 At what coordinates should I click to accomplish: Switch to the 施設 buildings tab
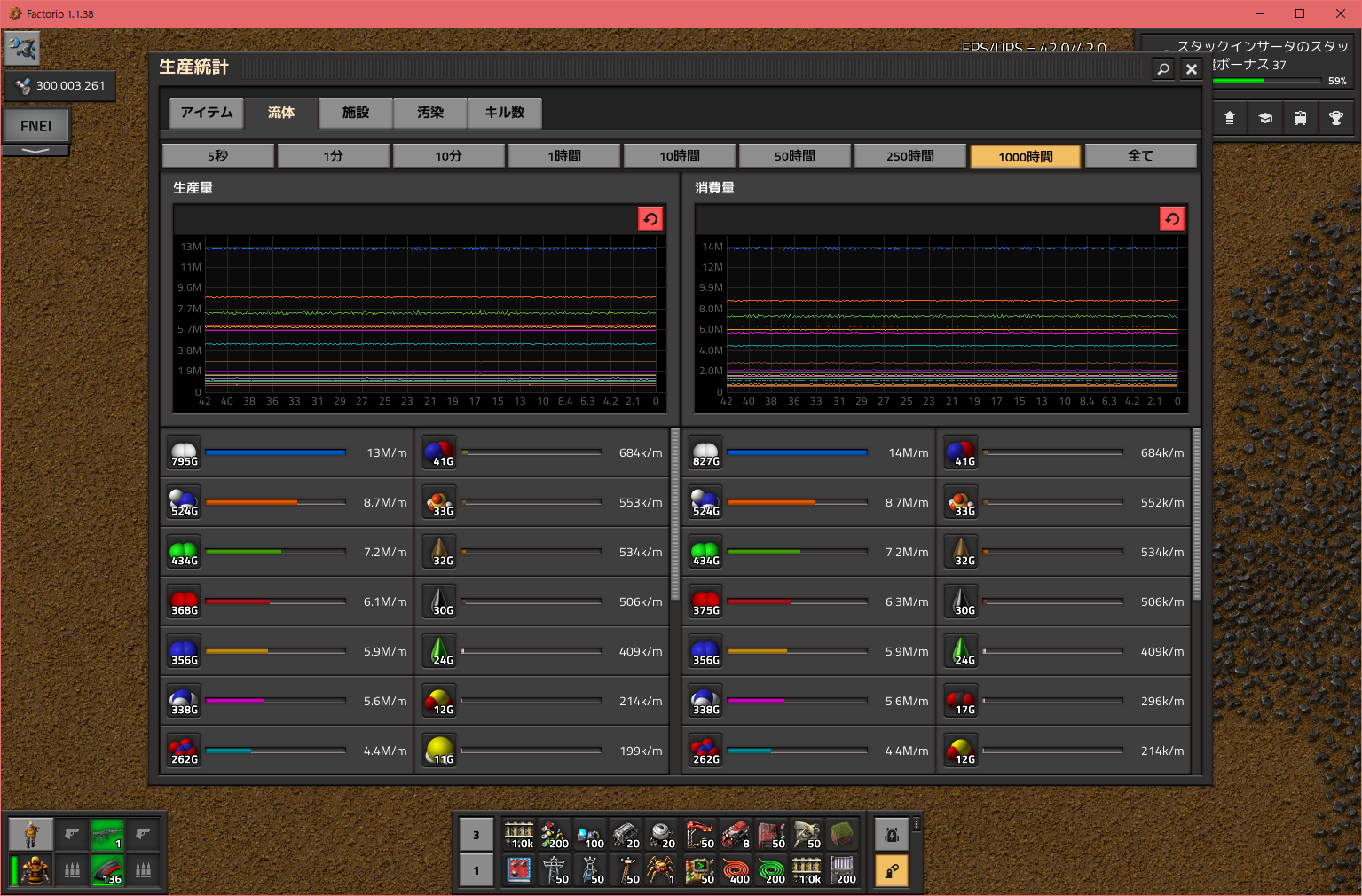pyautogui.click(x=356, y=113)
